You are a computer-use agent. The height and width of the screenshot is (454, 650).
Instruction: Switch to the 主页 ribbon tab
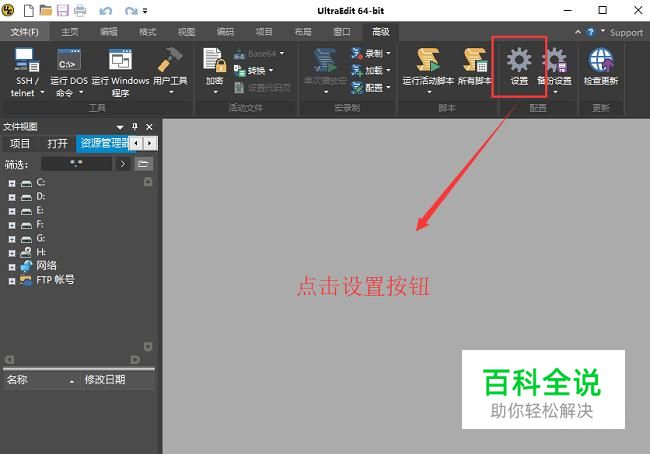click(x=70, y=32)
